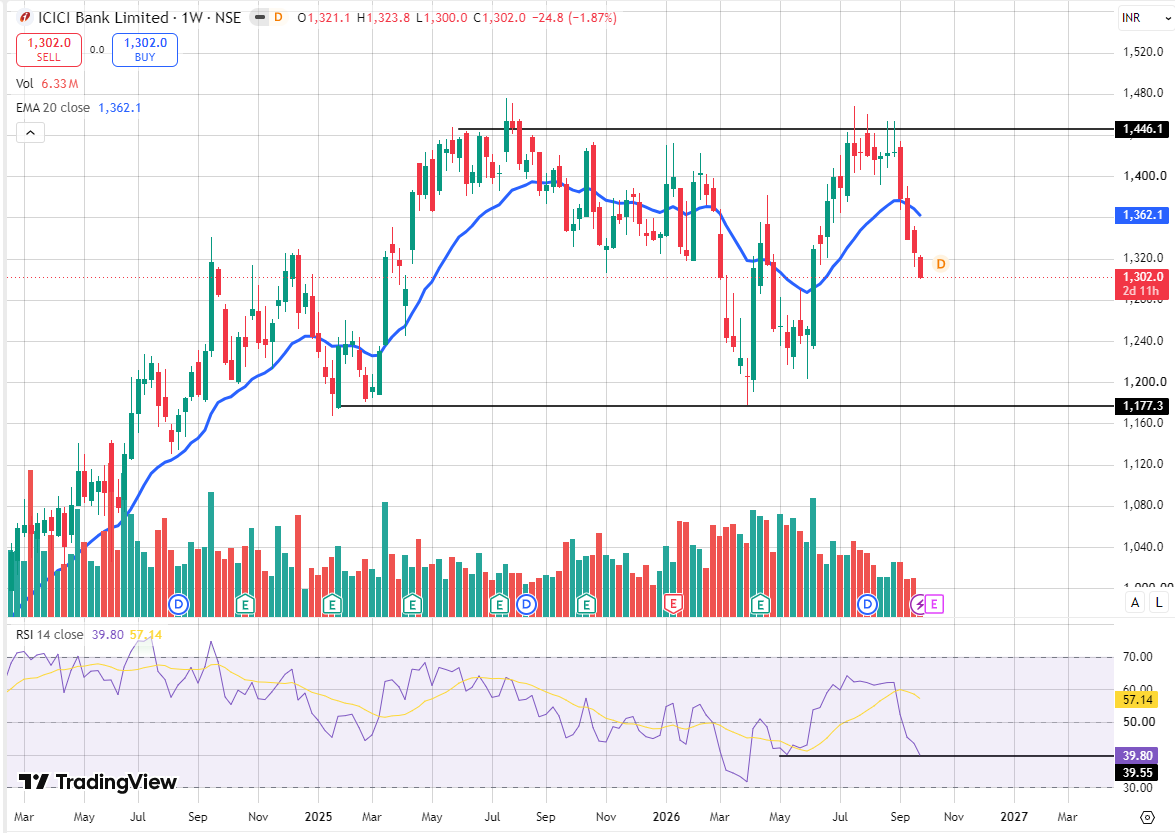This screenshot has width=1175, height=833.
Task: Open the green earnings marker for October 2025
Action: coord(586,604)
